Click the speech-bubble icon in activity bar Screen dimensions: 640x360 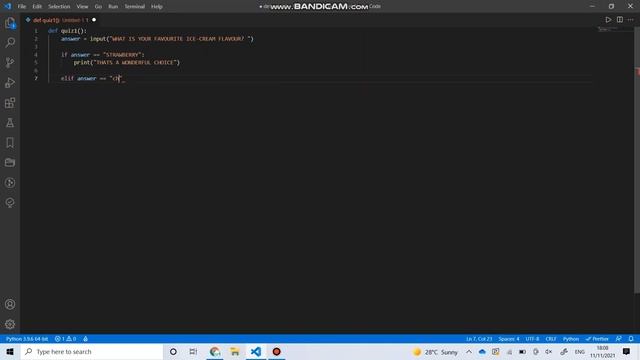click(10, 202)
